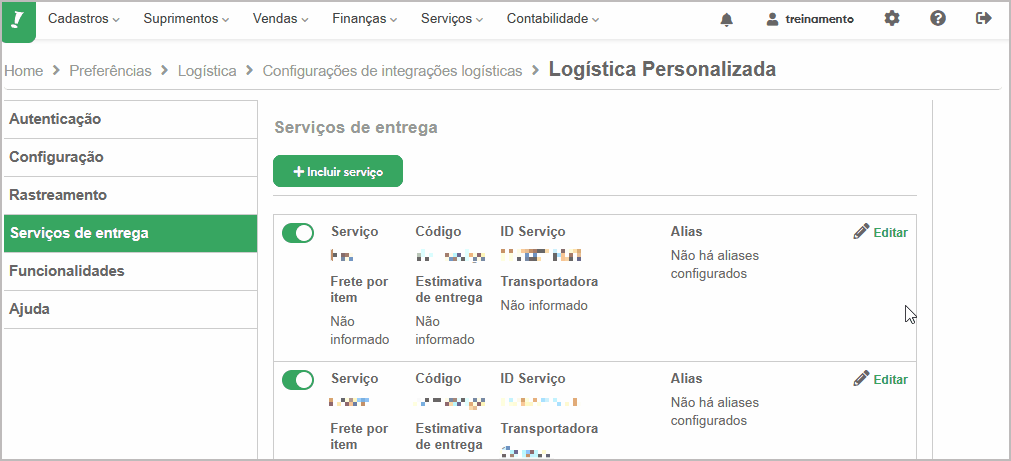This screenshot has width=1011, height=461.
Task: Click the logout arrow icon
Action: (983, 19)
